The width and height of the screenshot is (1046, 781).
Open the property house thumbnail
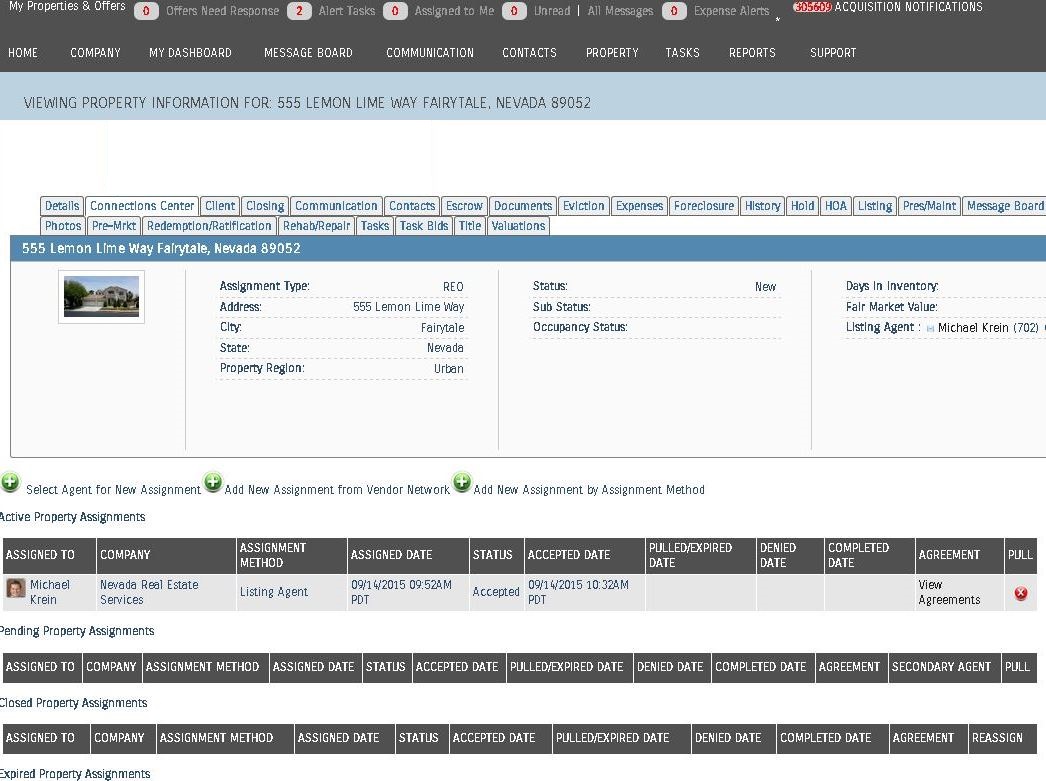[x=101, y=297]
